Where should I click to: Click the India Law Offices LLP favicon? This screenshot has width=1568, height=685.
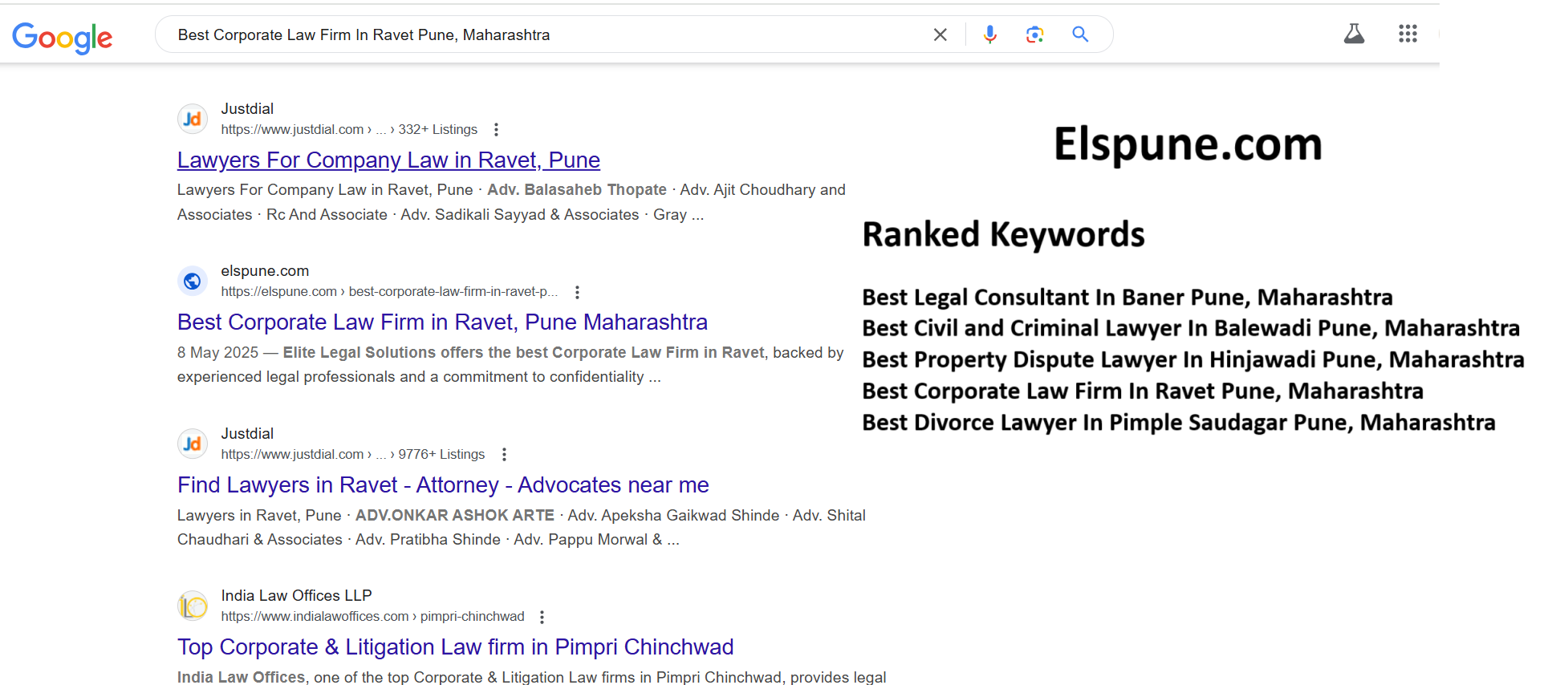(x=193, y=606)
